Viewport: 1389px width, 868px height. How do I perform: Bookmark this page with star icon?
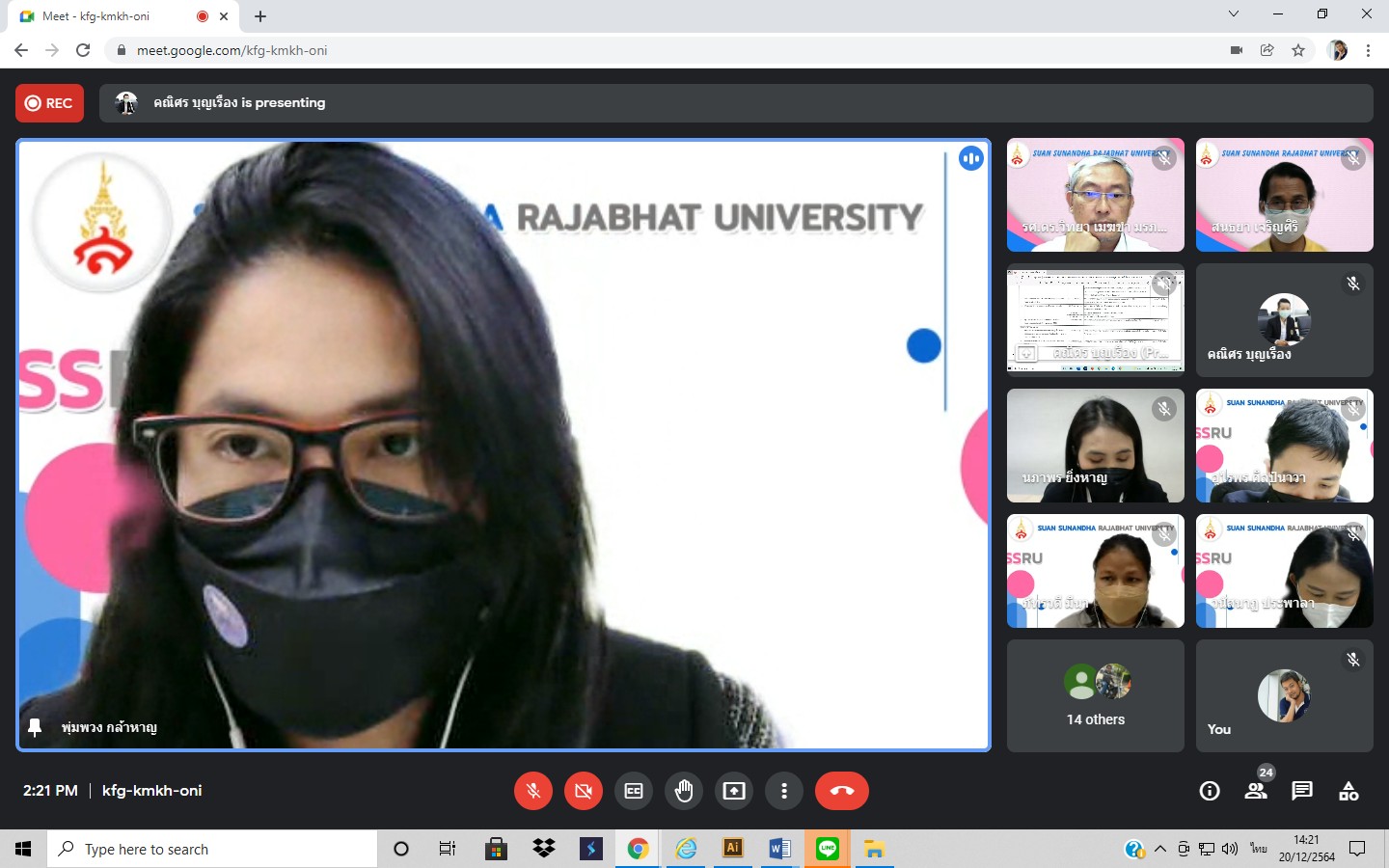pos(1298,50)
